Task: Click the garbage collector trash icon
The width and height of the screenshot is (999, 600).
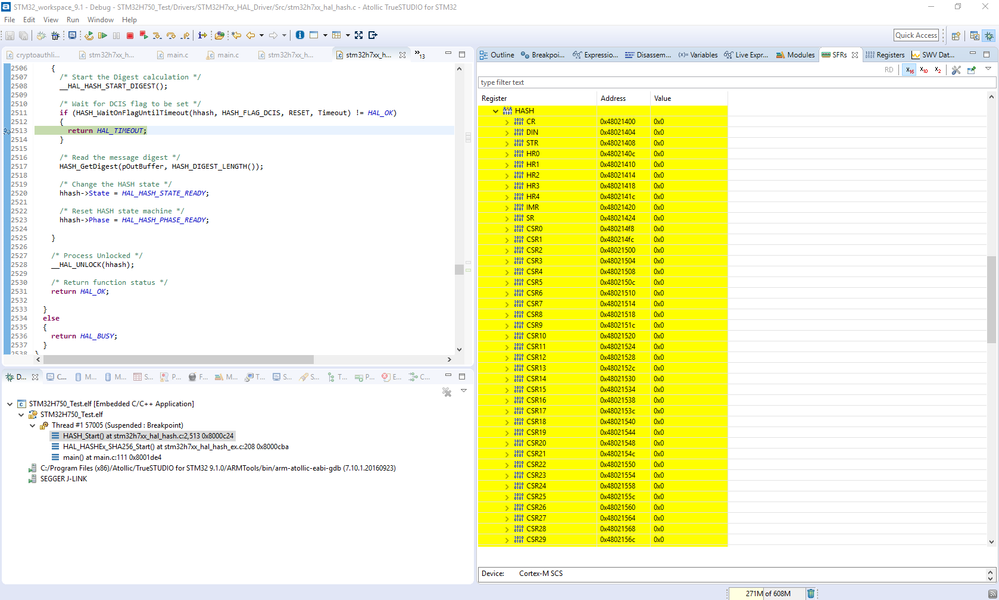Action: [x=810, y=594]
